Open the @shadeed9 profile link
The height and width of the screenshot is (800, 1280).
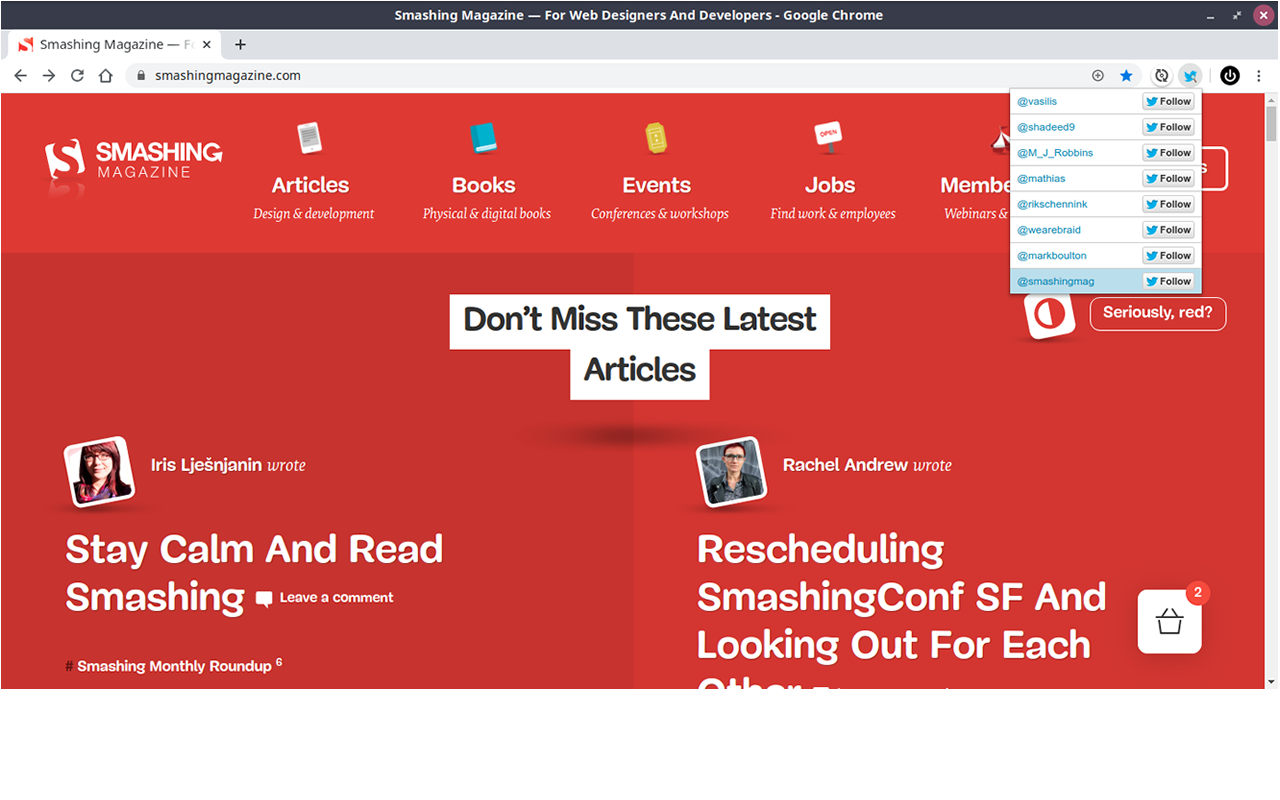[x=1046, y=128]
